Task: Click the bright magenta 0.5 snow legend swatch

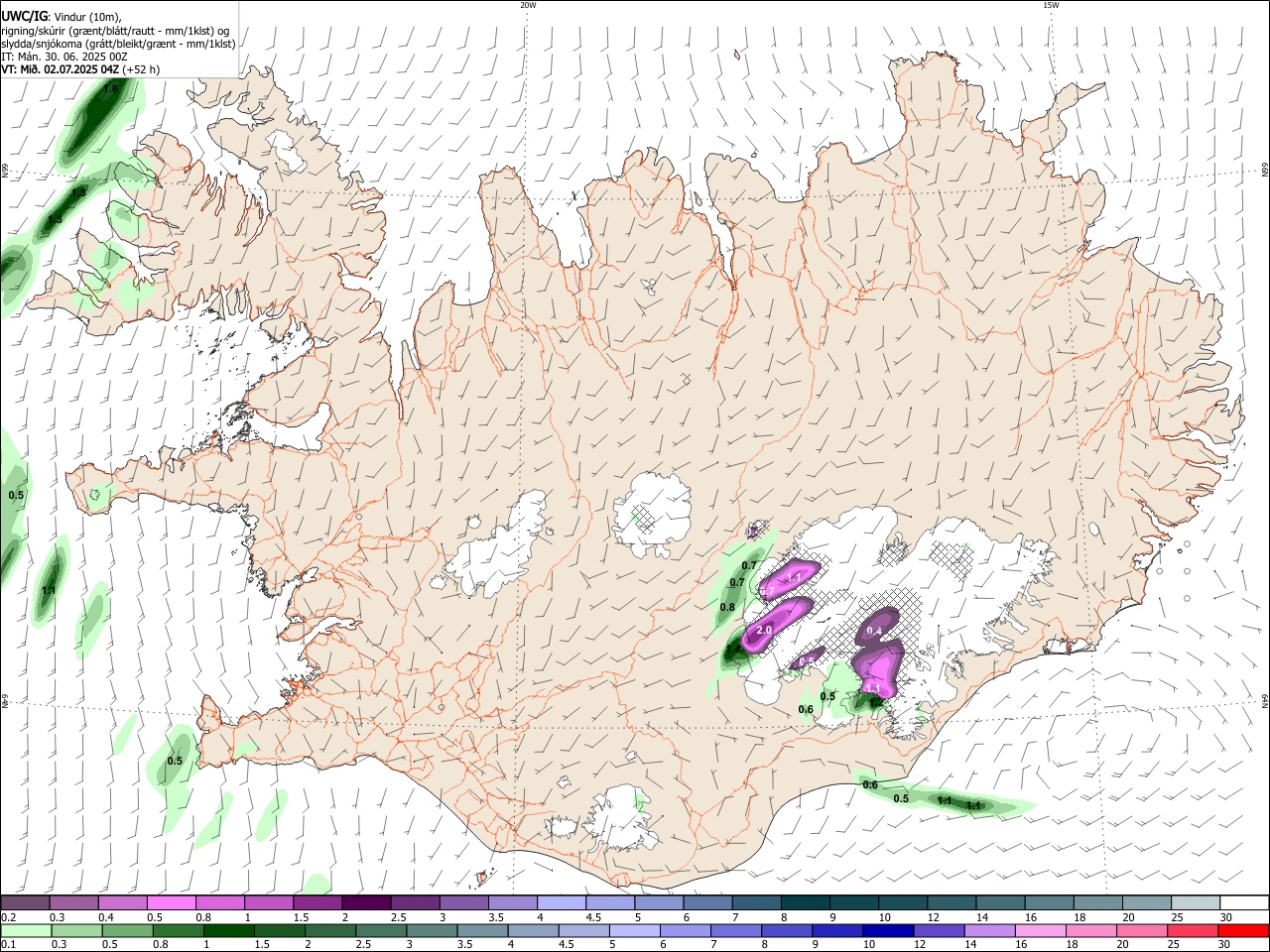Action: tap(171, 902)
